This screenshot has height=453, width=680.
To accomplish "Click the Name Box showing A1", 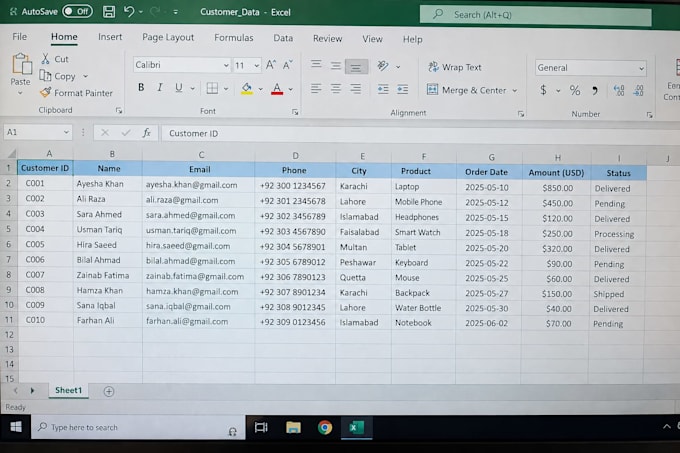I will pos(38,132).
